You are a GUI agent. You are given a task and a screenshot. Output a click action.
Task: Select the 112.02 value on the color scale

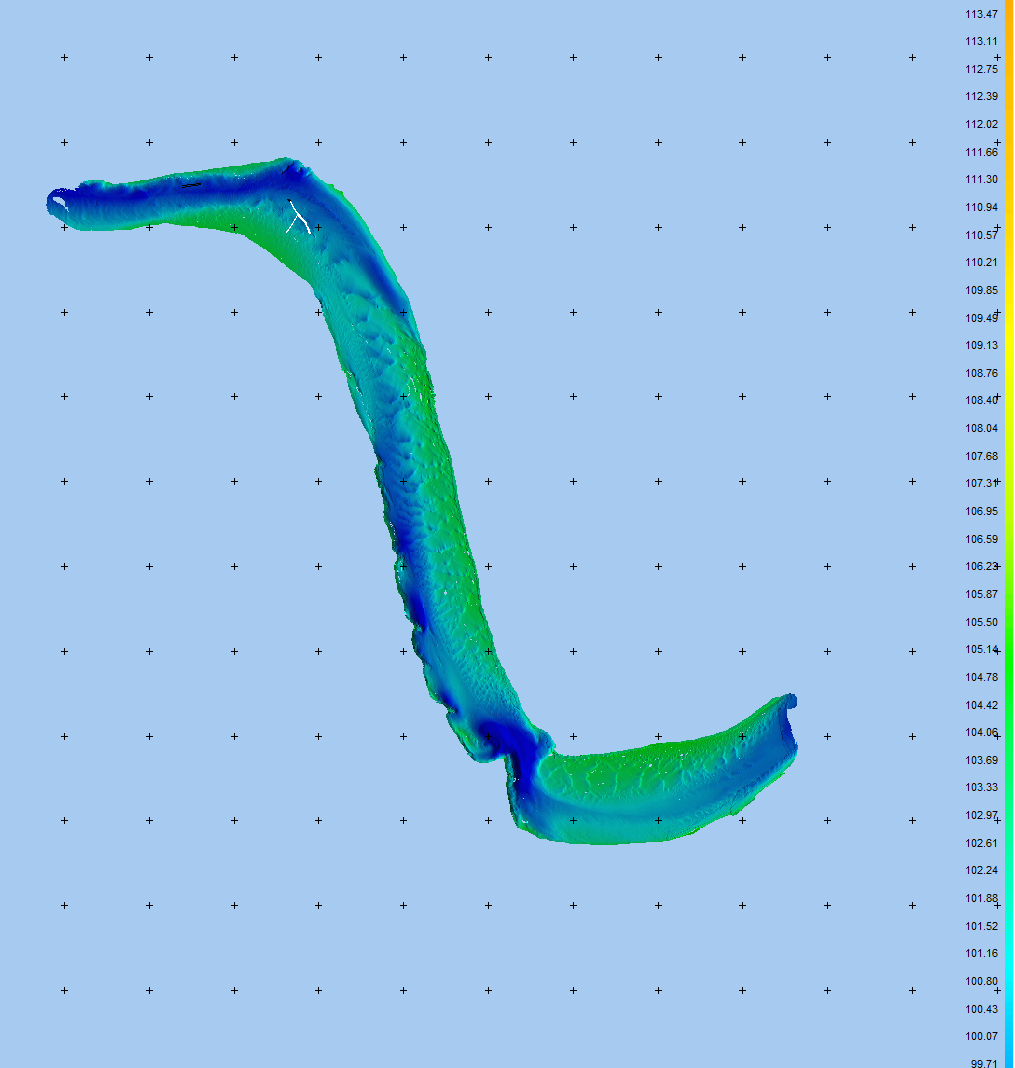981,124
